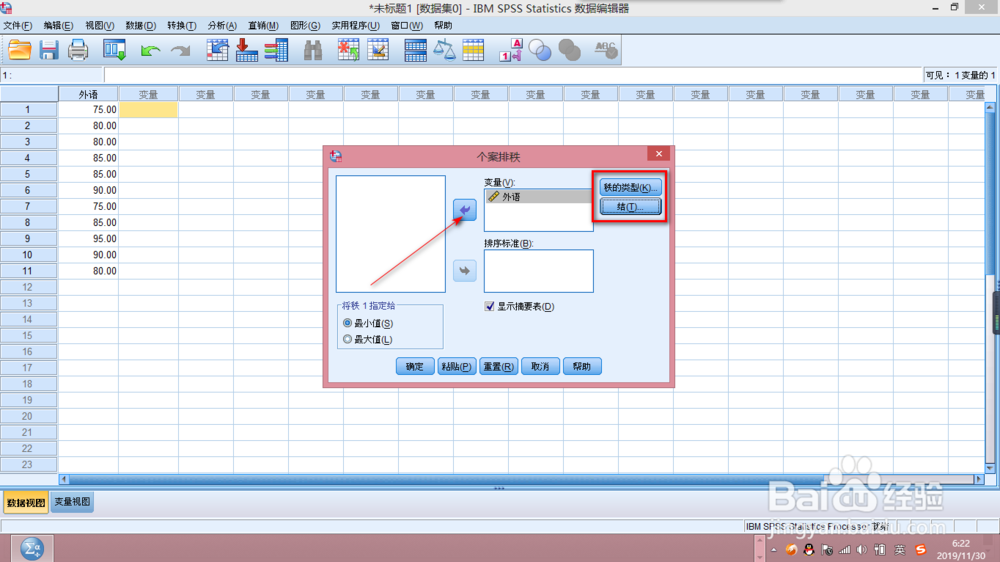Viewport: 1000px width, 562px height.
Task: Click the lower gray arrow for sort criteria
Action: pyautogui.click(x=465, y=270)
